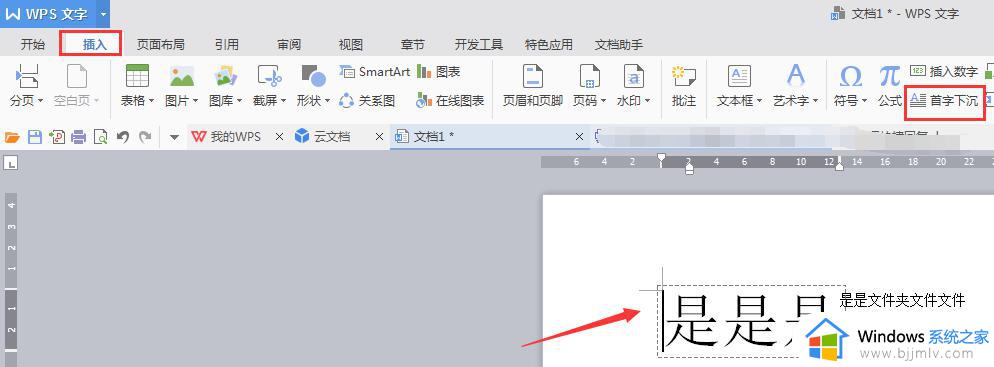Open the 引用 ribbon tab
Screen dimensions: 994x367
pos(226,44)
